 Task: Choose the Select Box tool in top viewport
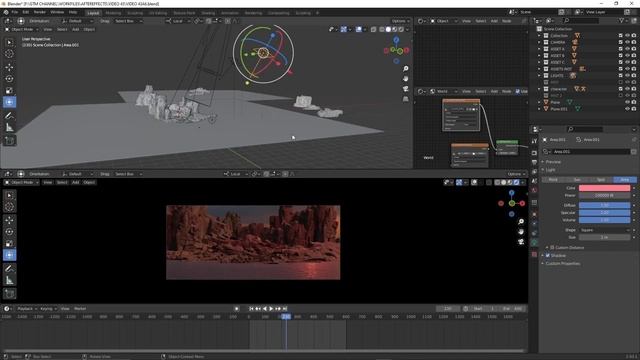9,42
